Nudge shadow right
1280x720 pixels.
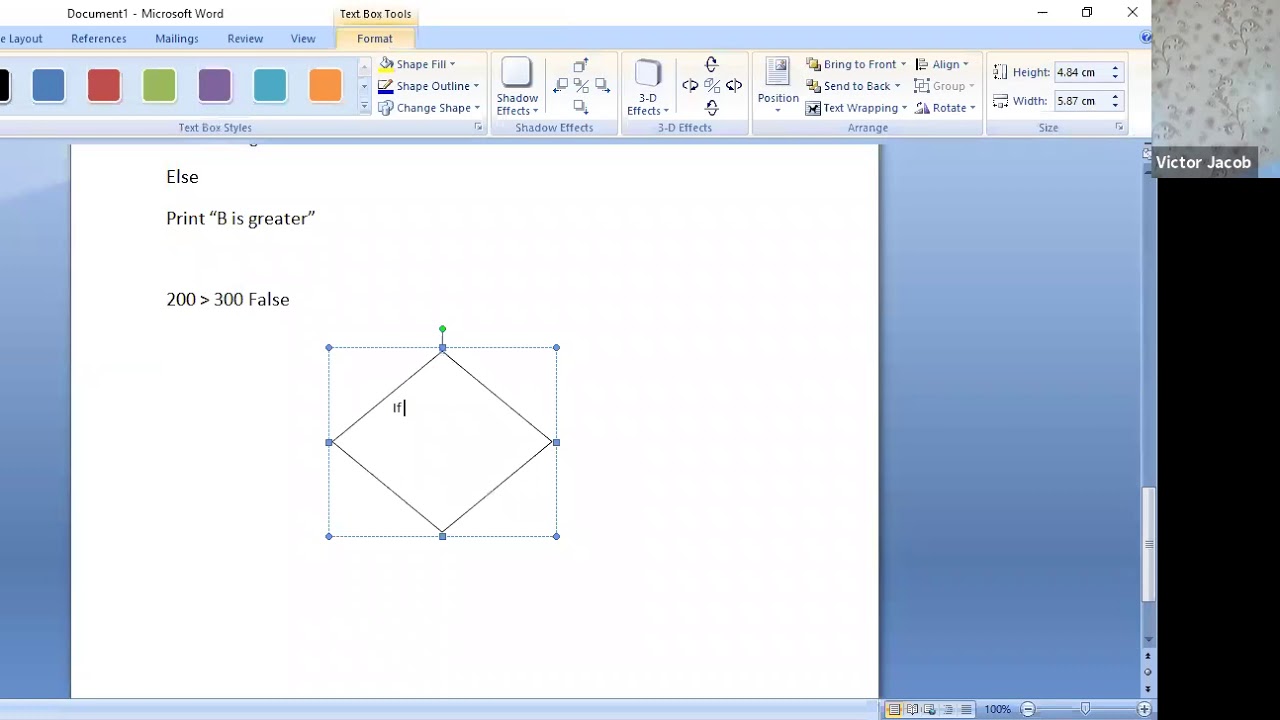point(602,86)
